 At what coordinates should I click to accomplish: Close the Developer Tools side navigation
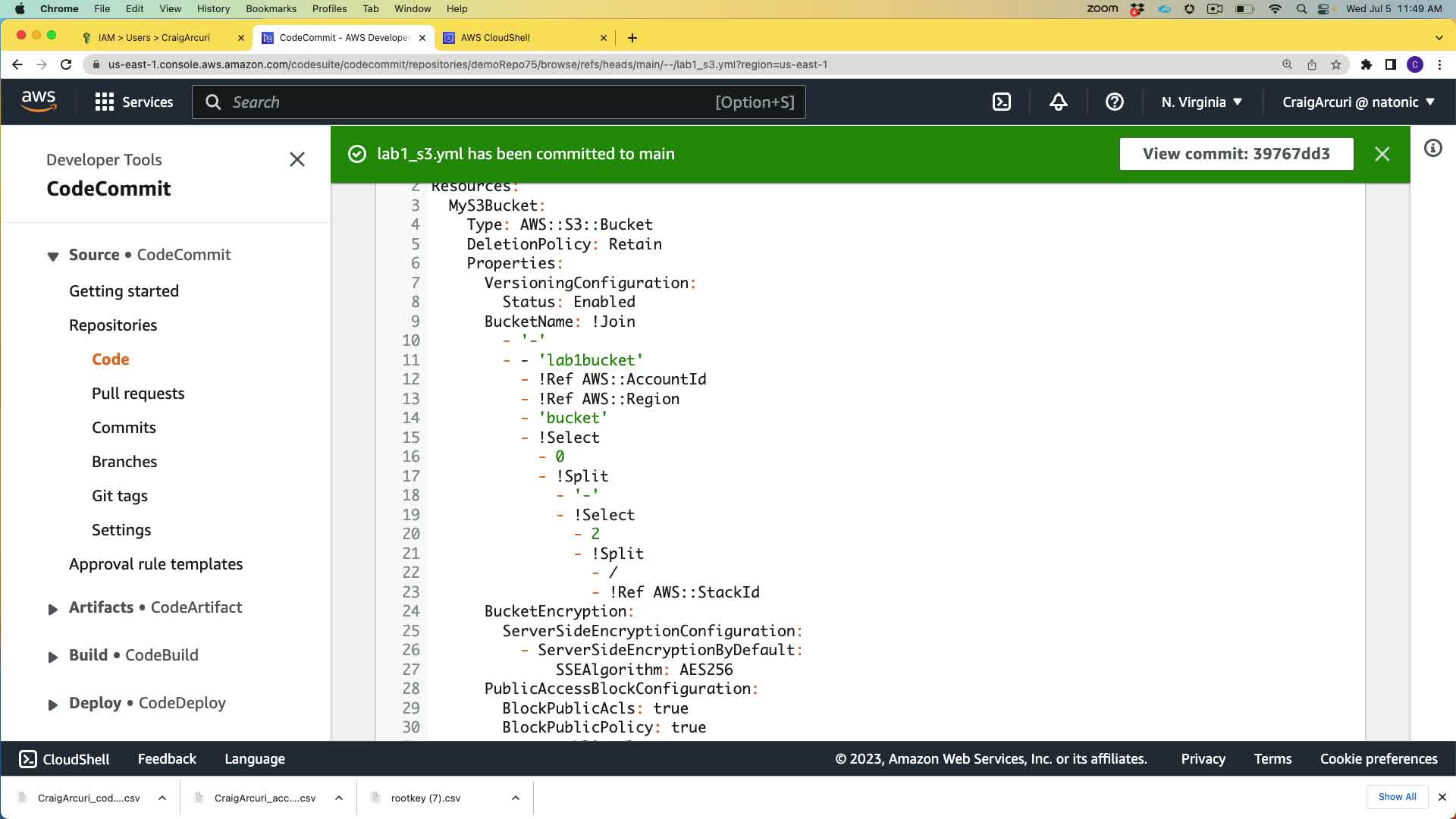coord(297,159)
